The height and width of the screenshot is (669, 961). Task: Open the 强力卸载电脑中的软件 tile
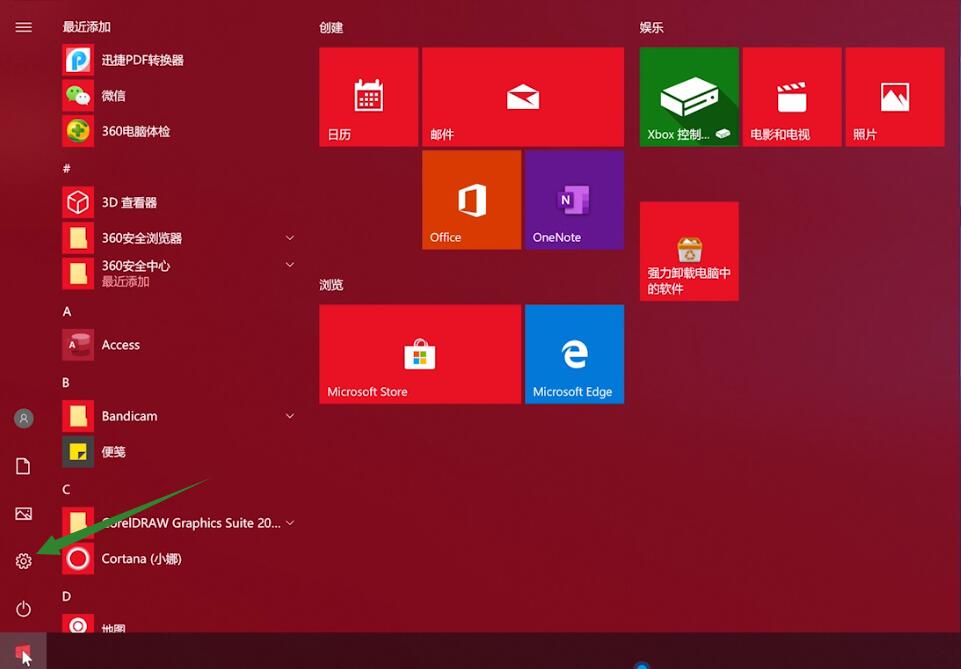(x=689, y=251)
